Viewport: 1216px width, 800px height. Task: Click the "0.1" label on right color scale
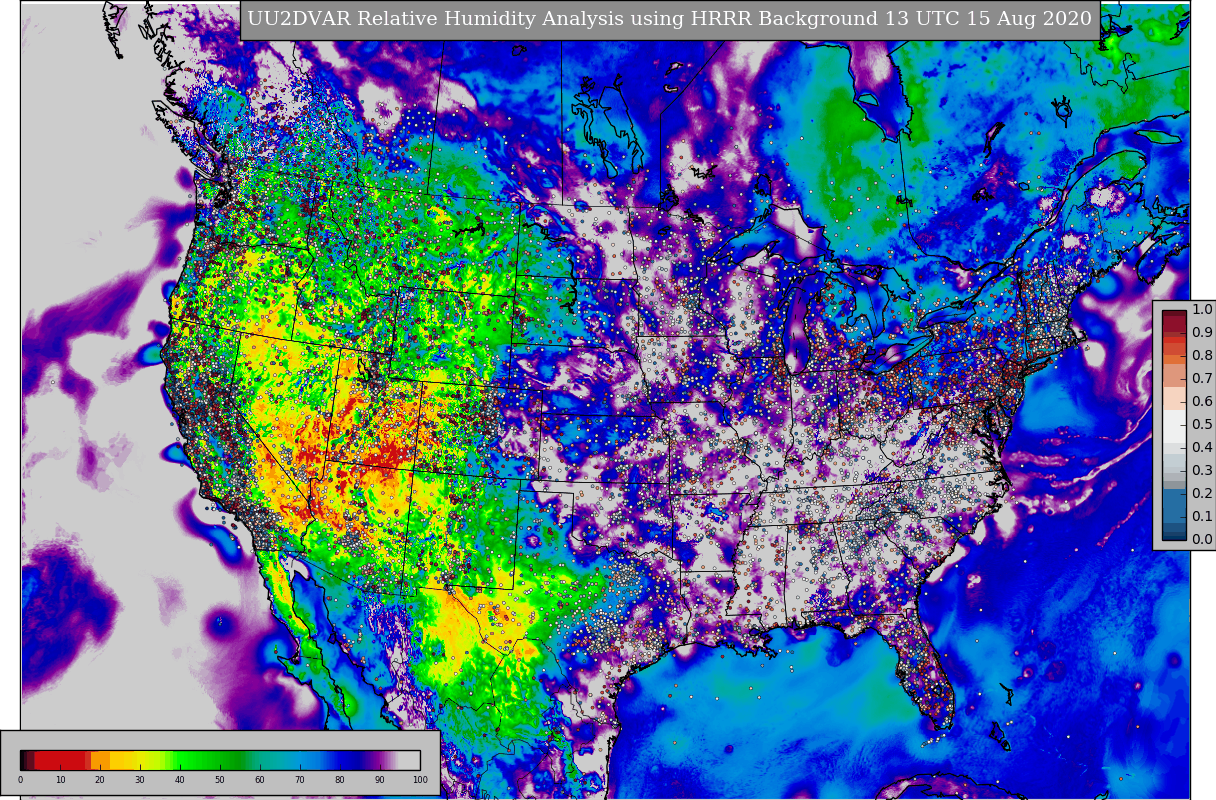click(x=1202, y=517)
